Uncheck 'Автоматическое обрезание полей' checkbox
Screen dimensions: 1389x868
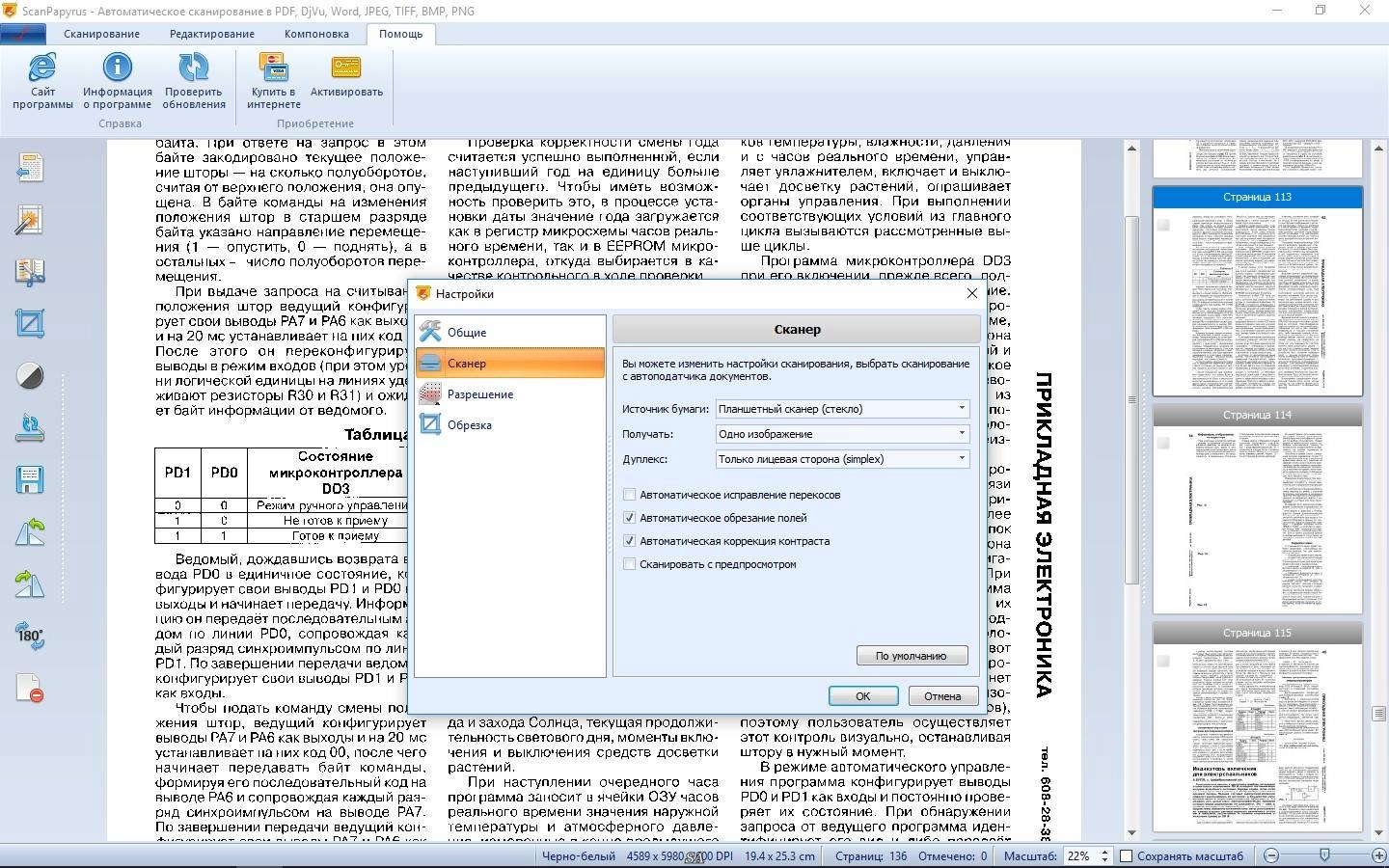tap(630, 518)
